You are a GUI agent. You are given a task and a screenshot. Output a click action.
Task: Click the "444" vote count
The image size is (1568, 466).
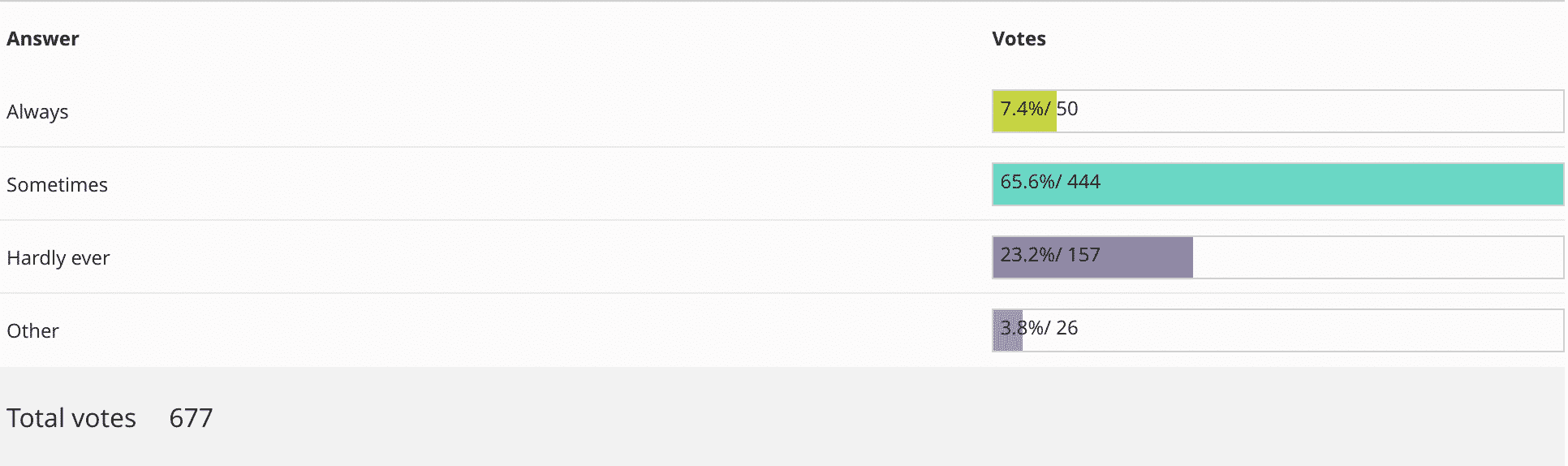point(1083,182)
